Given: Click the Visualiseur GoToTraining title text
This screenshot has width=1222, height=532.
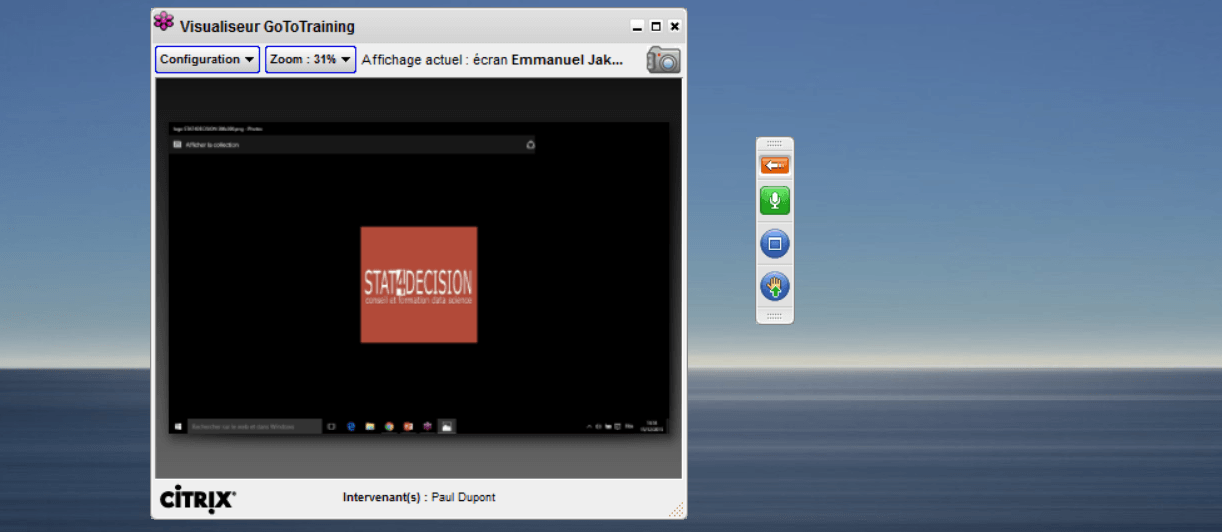Looking at the screenshot, I should tap(267, 27).
